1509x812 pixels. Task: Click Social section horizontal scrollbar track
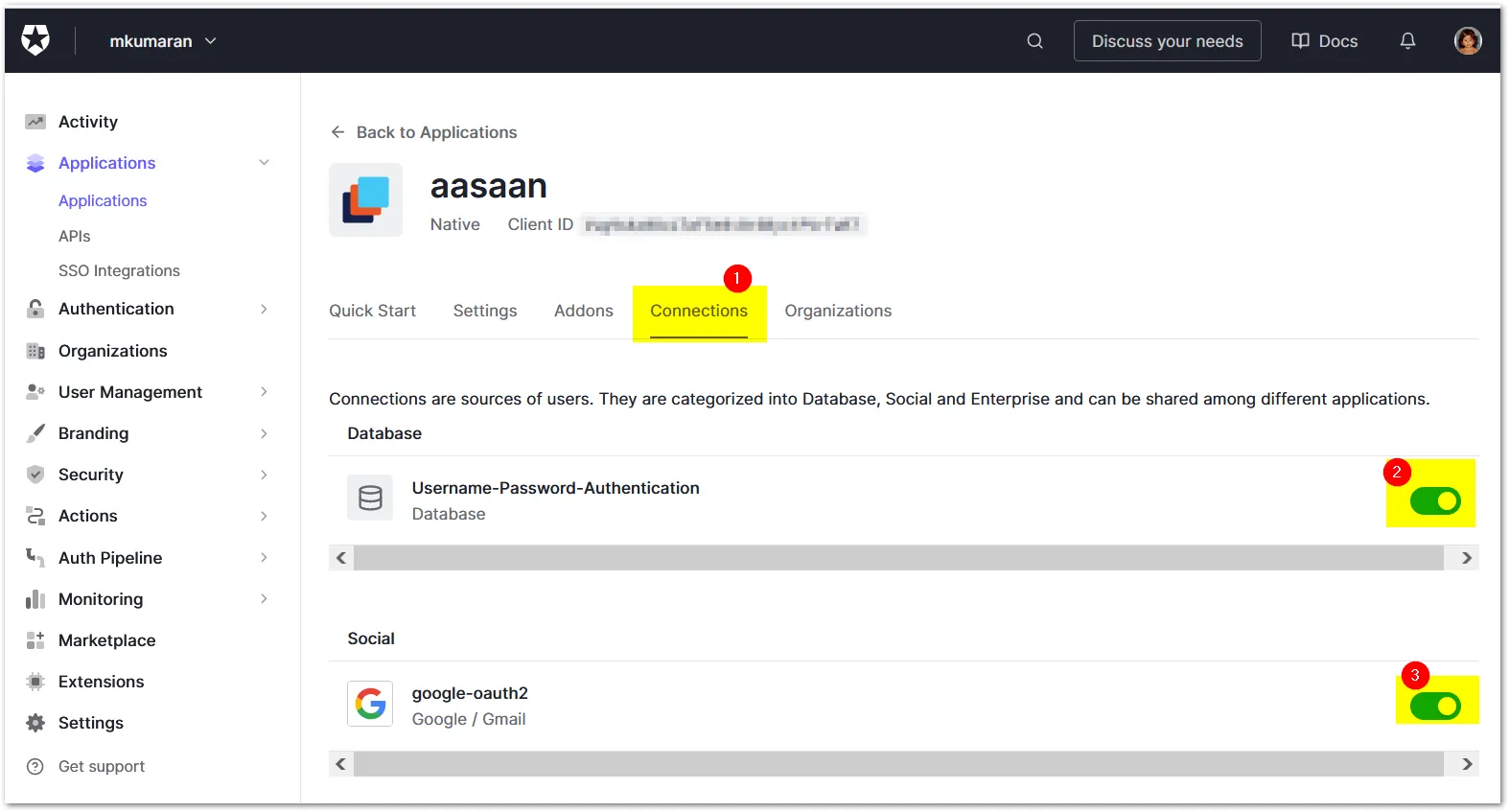point(898,764)
